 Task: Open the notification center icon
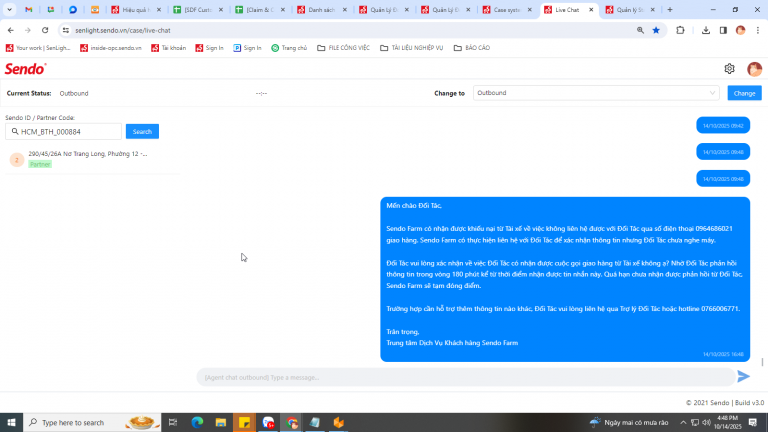coord(753,422)
